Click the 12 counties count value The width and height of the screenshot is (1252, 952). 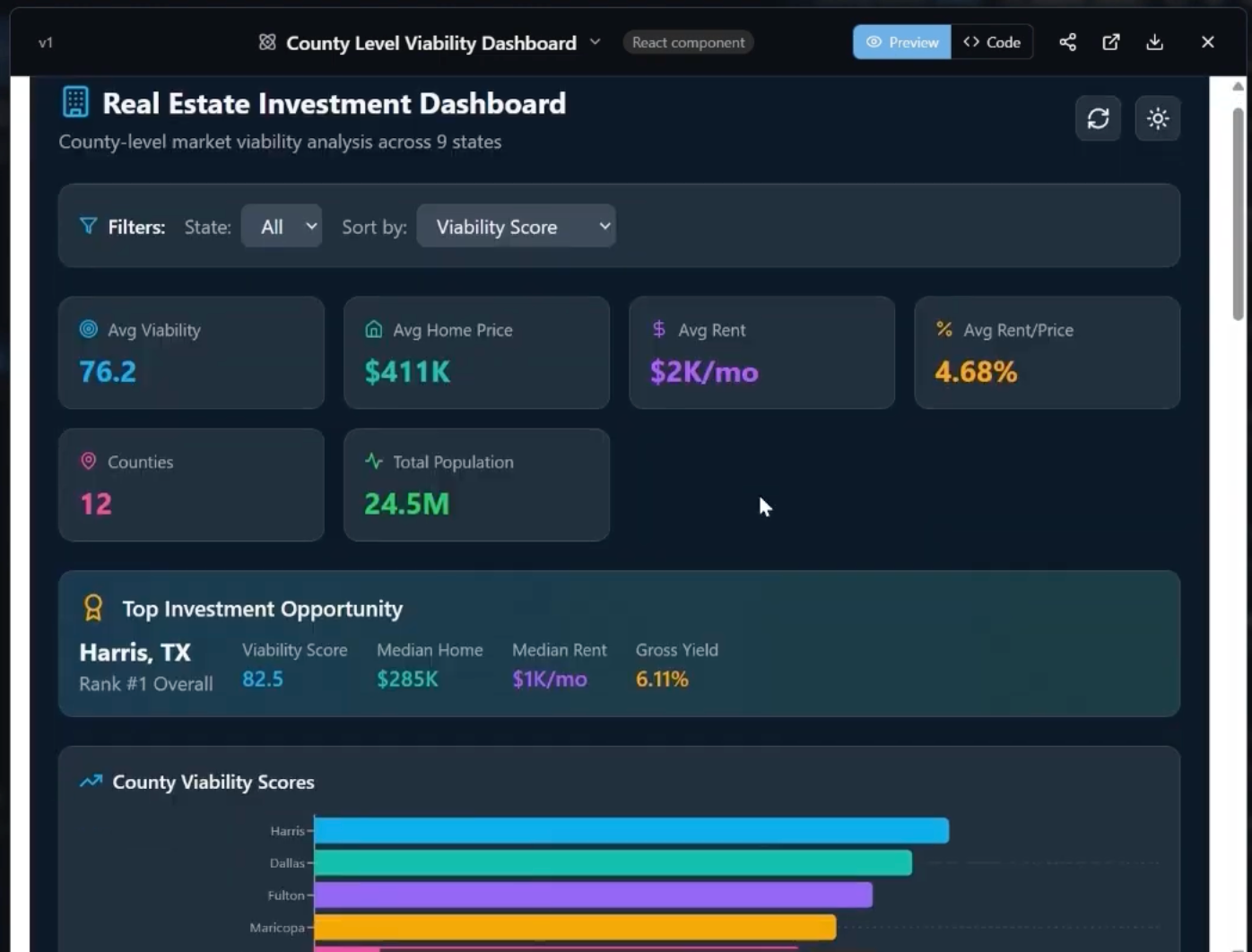point(96,503)
